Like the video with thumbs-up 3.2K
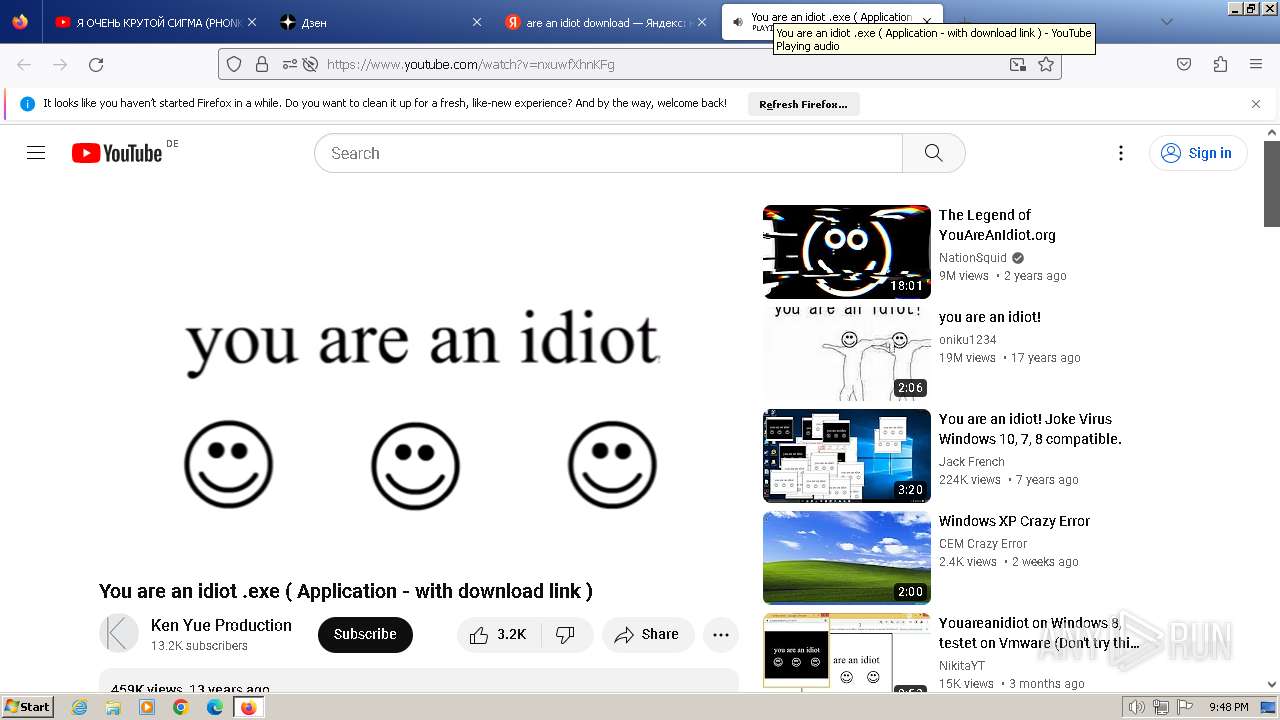 pyautogui.click(x=498, y=635)
